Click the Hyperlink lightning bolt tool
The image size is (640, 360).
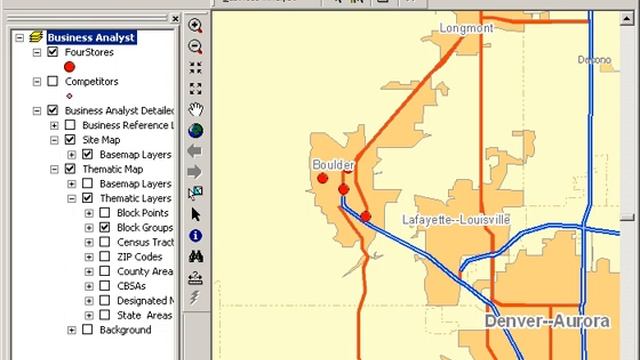pos(195,298)
